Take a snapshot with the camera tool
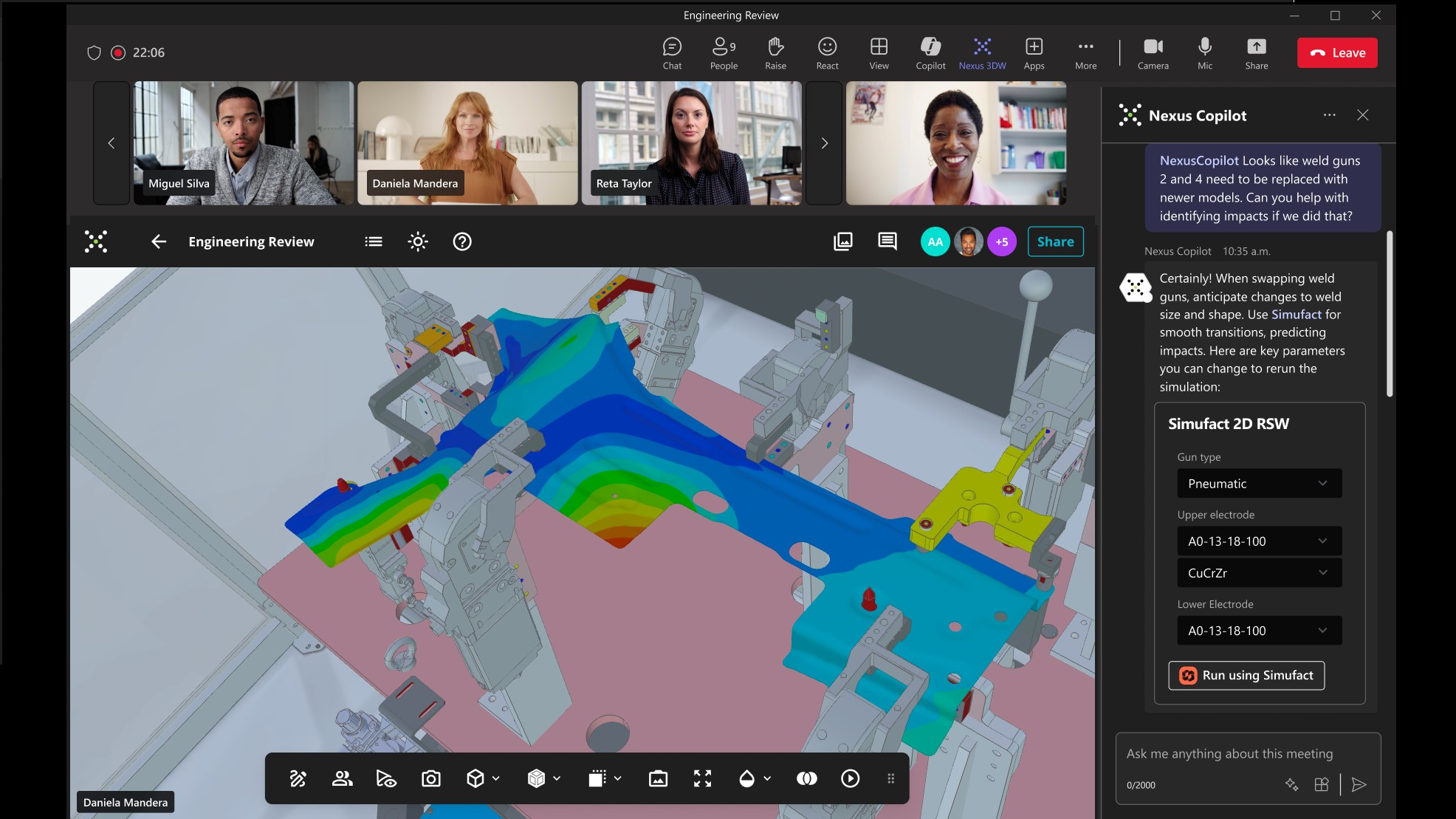 431,778
